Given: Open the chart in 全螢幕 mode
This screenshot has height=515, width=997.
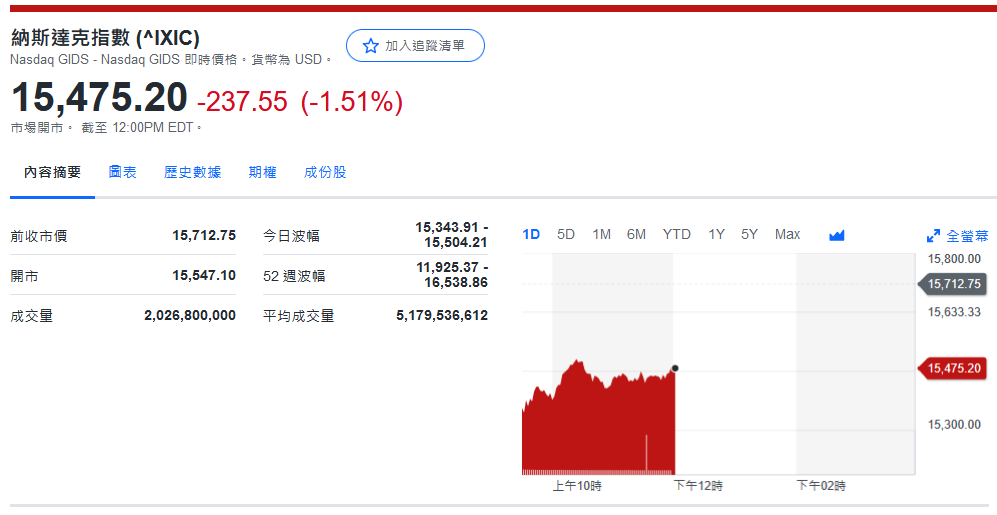Looking at the screenshot, I should click(957, 236).
